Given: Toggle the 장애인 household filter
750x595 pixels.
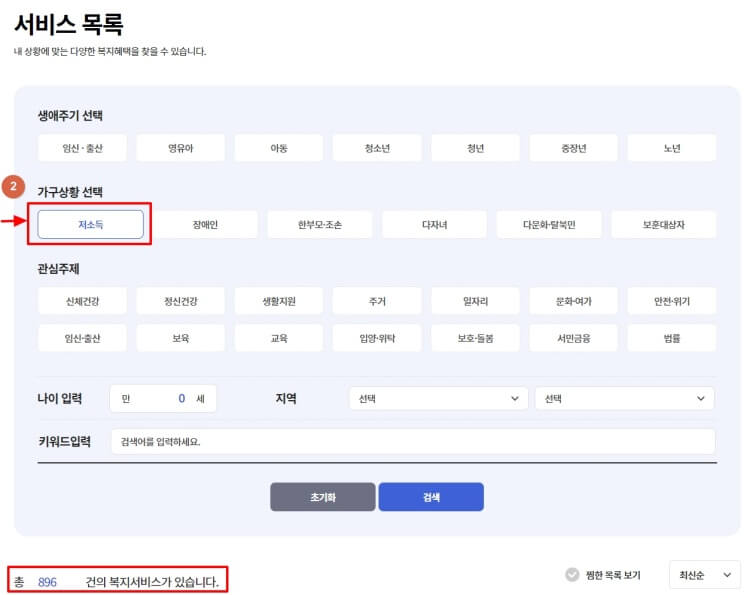Looking at the screenshot, I should 205,224.
